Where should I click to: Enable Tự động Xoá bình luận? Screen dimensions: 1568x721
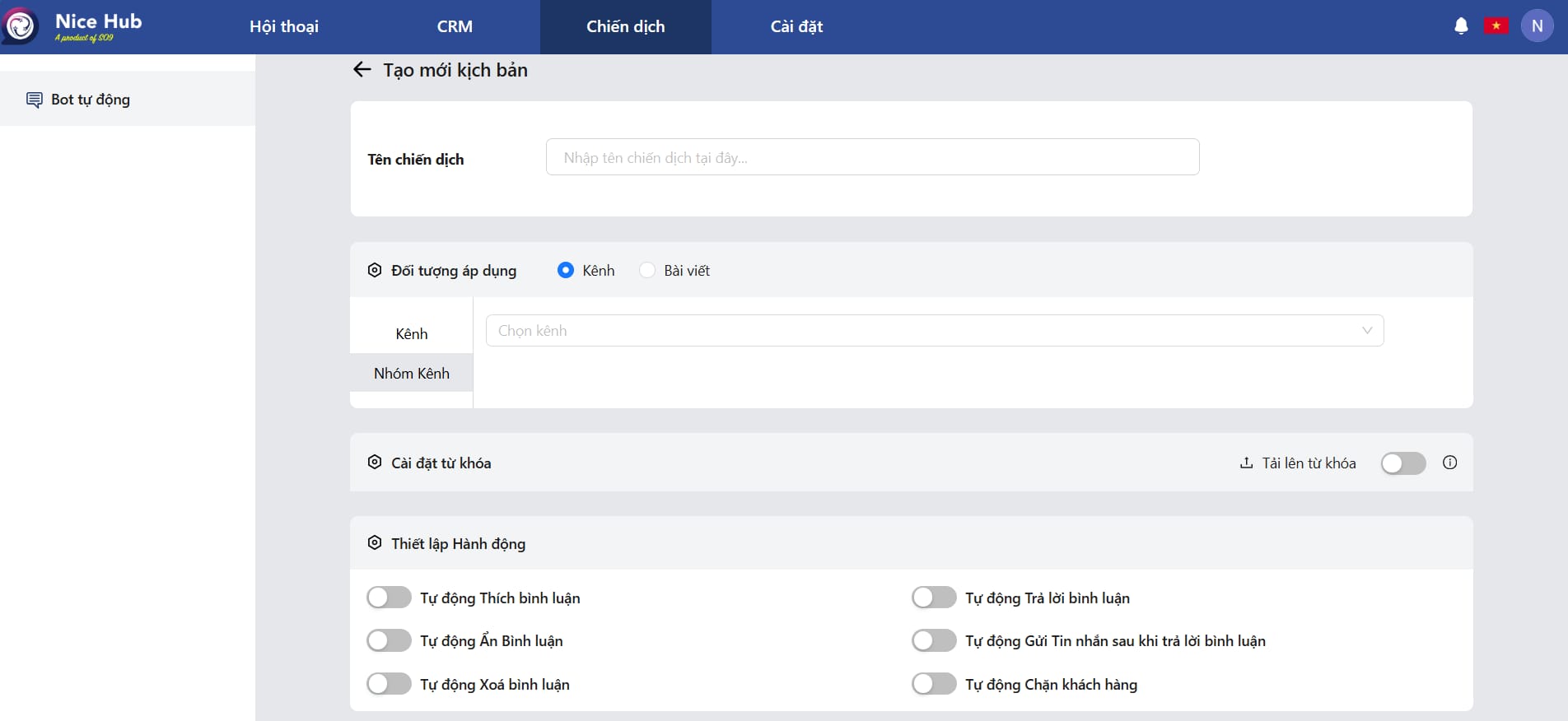(389, 684)
